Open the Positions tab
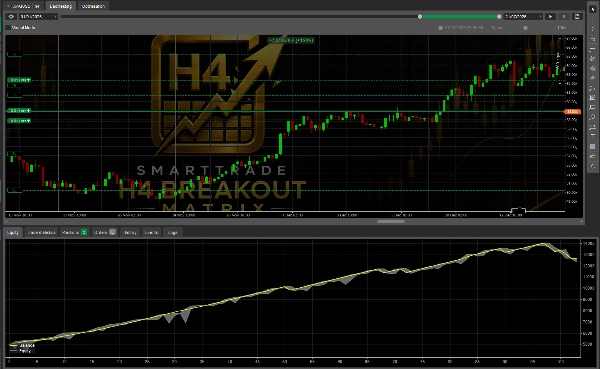Viewport: 600px width, 369px height. click(x=75, y=232)
